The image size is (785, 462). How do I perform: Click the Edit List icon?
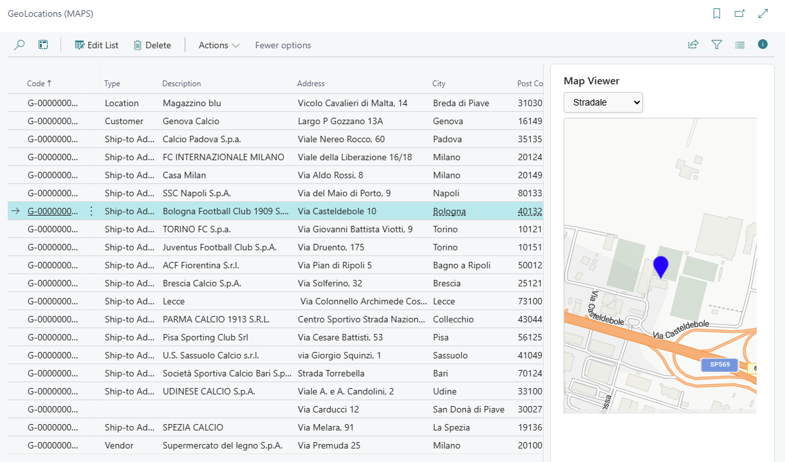[80, 45]
